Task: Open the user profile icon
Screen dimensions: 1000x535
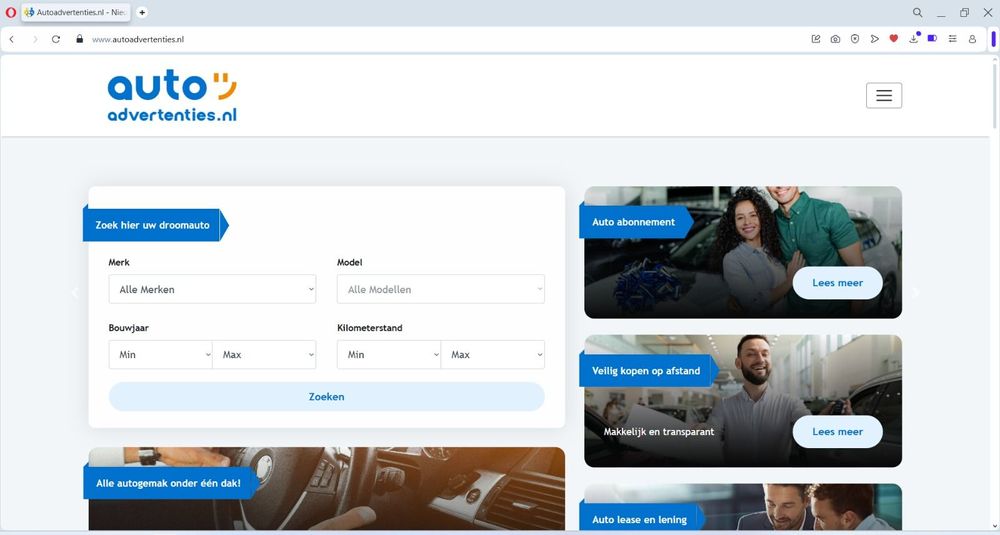Action: click(972, 39)
